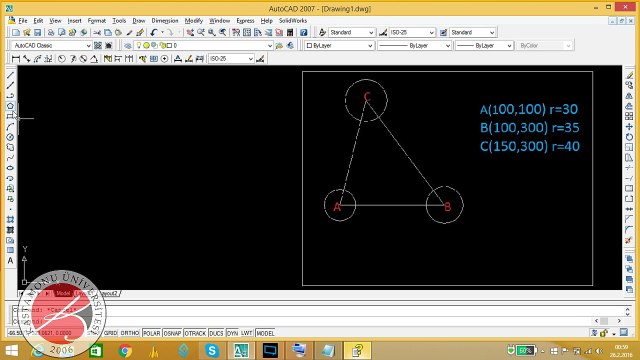Select the Rotate tool in Modify toolbar
Viewport: 640px width, 360px height.
pyautogui.click(x=629, y=137)
